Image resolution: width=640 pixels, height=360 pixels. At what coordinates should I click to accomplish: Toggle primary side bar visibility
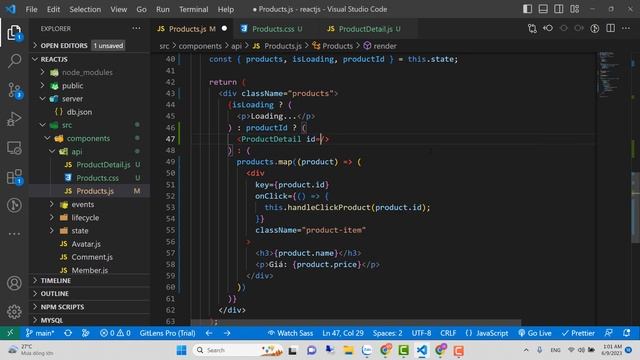[527, 9]
